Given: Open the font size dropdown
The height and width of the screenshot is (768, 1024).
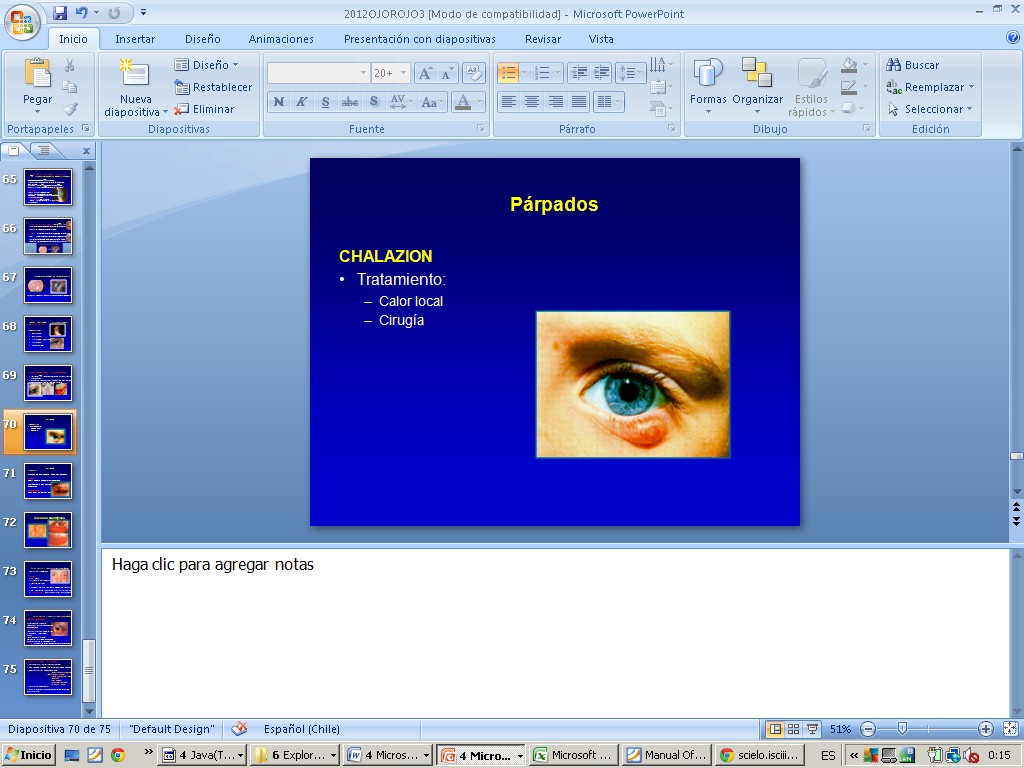Looking at the screenshot, I should [404, 73].
